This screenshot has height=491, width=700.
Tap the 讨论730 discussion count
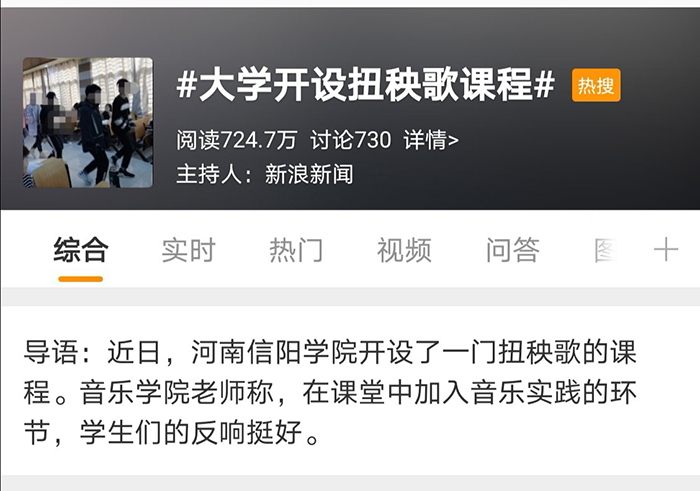[350, 140]
